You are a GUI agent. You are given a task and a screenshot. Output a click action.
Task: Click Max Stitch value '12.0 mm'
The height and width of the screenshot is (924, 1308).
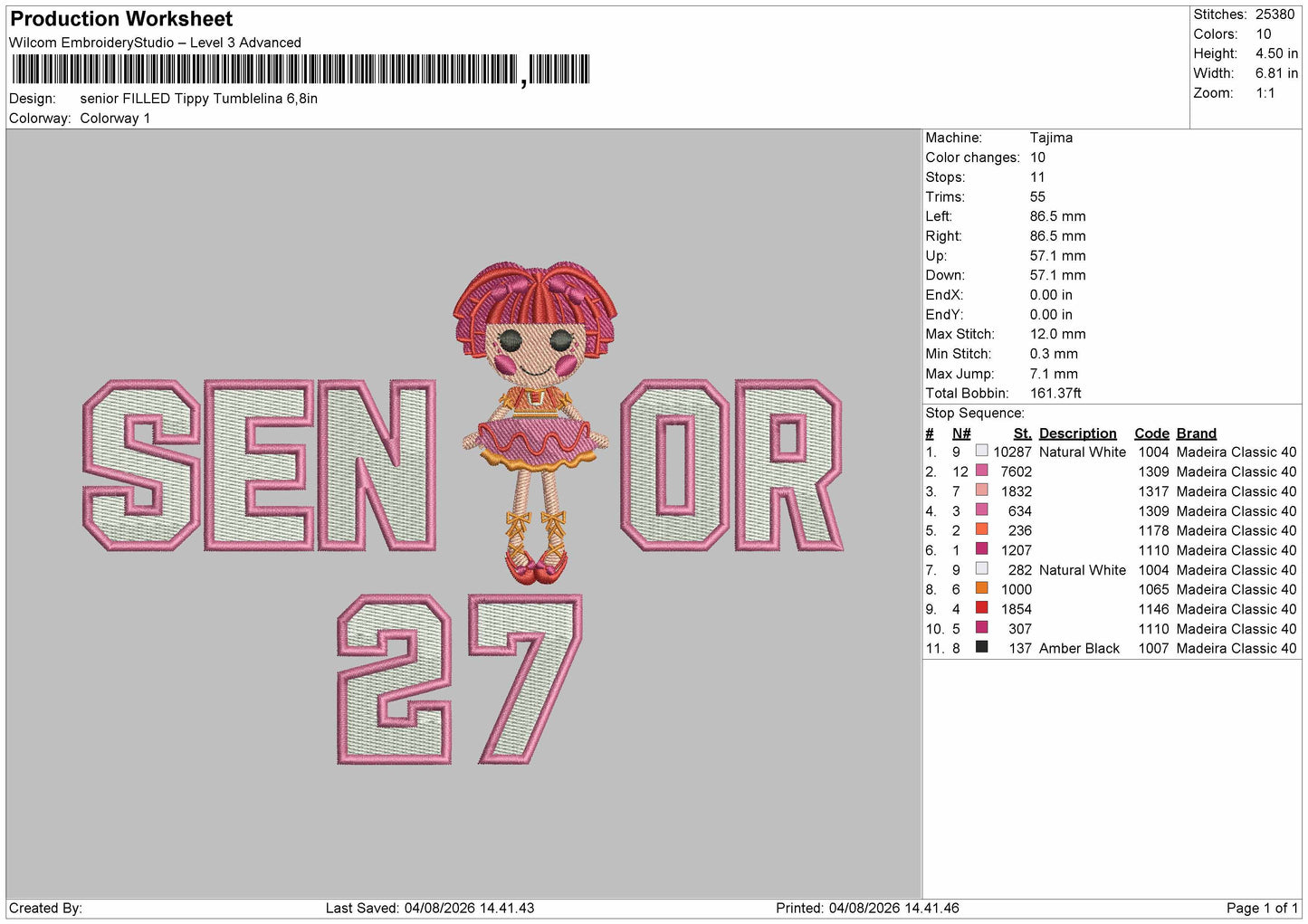click(1057, 334)
